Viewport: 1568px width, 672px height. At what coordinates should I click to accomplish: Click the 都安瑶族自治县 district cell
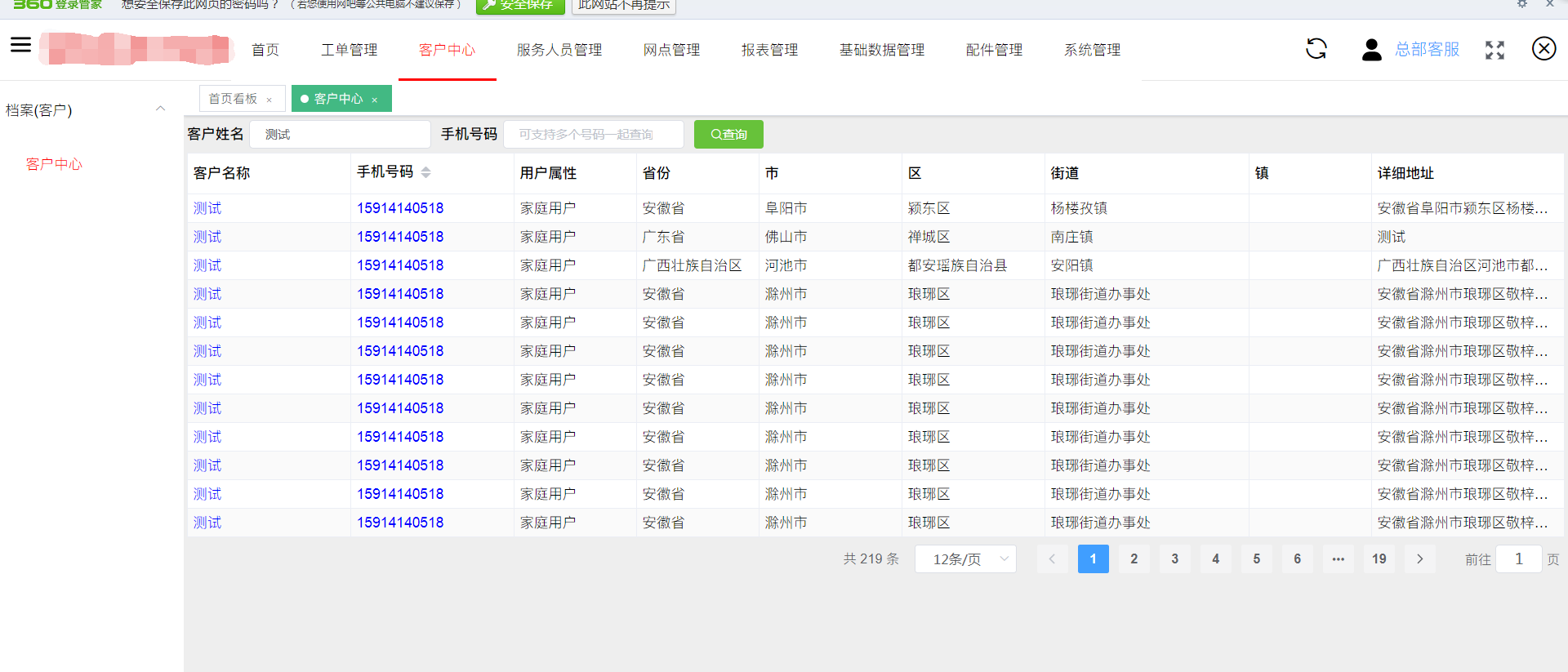957,265
